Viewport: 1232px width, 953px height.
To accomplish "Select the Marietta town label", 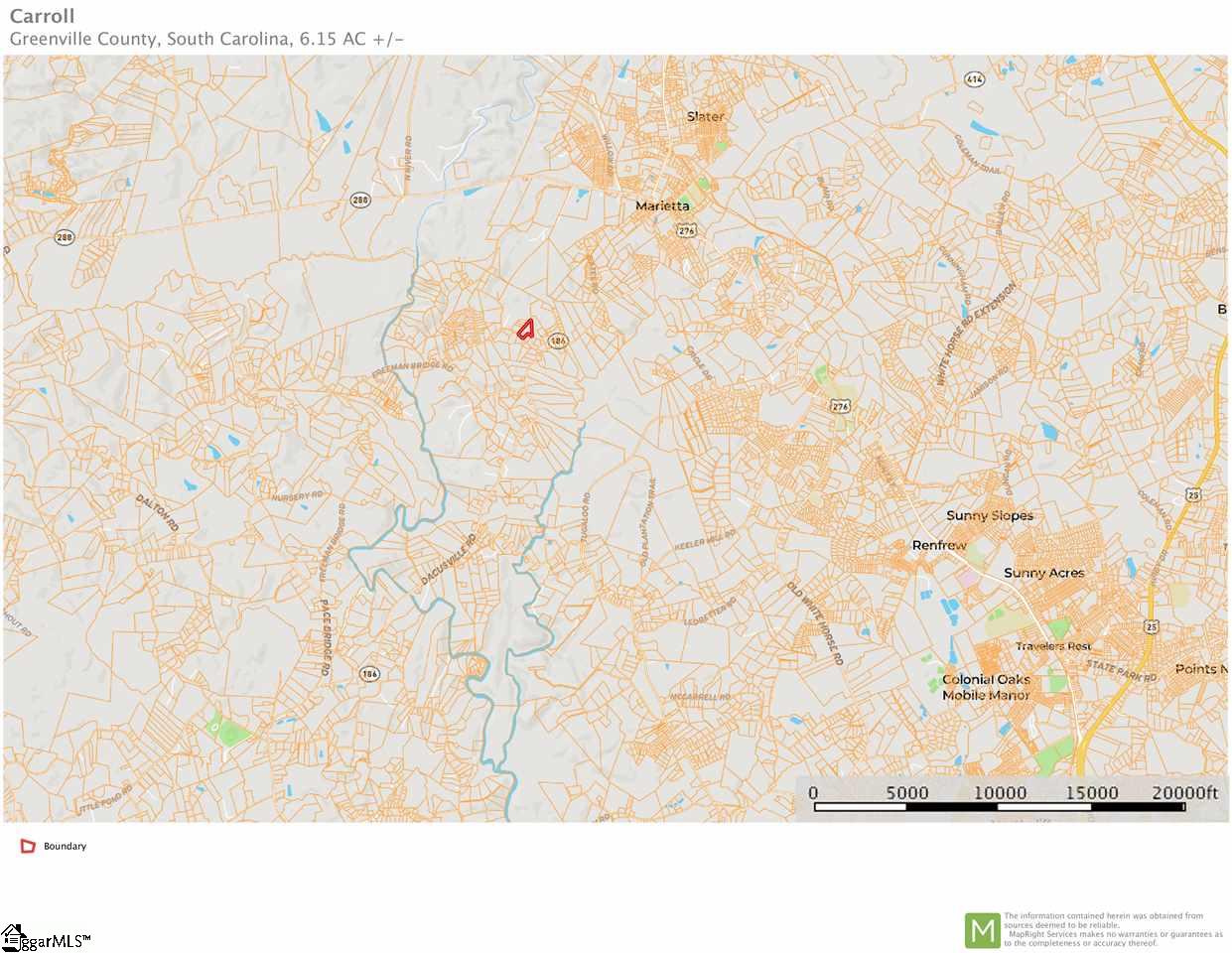I will 662,205.
